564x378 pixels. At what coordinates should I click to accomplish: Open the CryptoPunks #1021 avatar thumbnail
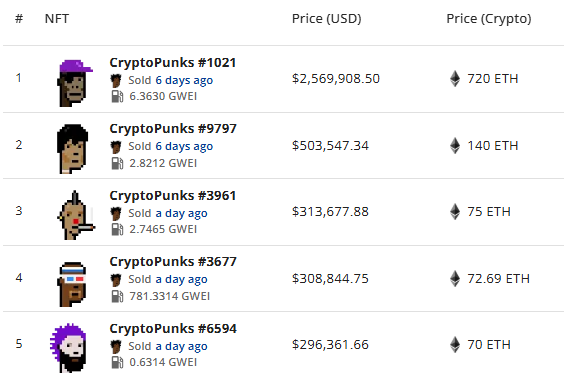pos(74,83)
